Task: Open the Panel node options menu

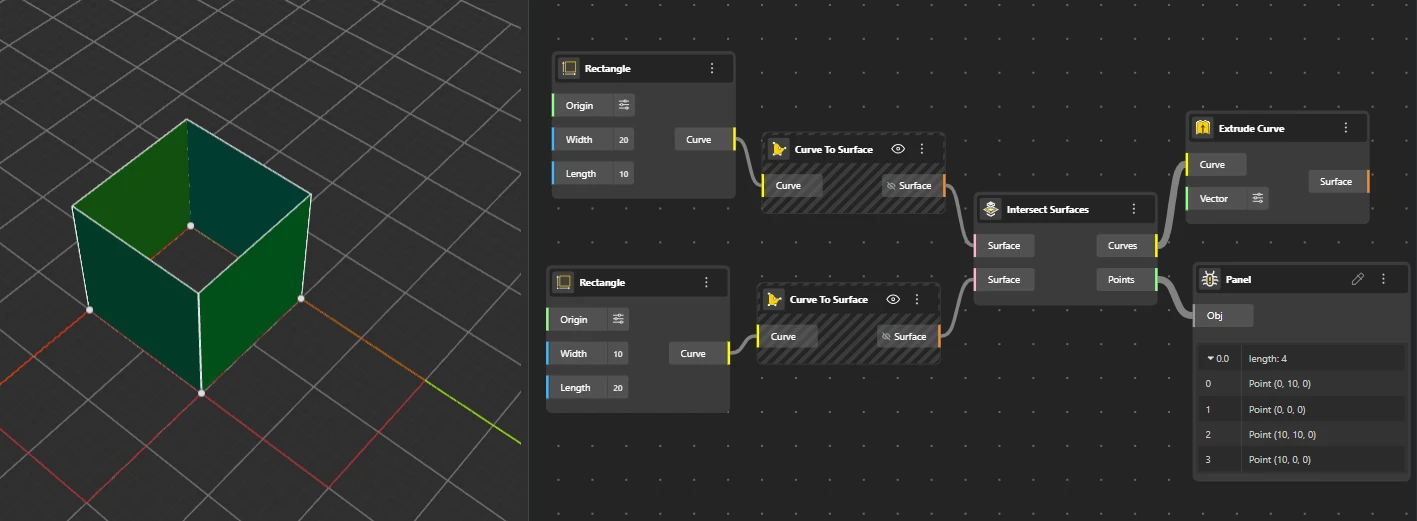Action: 1383,279
